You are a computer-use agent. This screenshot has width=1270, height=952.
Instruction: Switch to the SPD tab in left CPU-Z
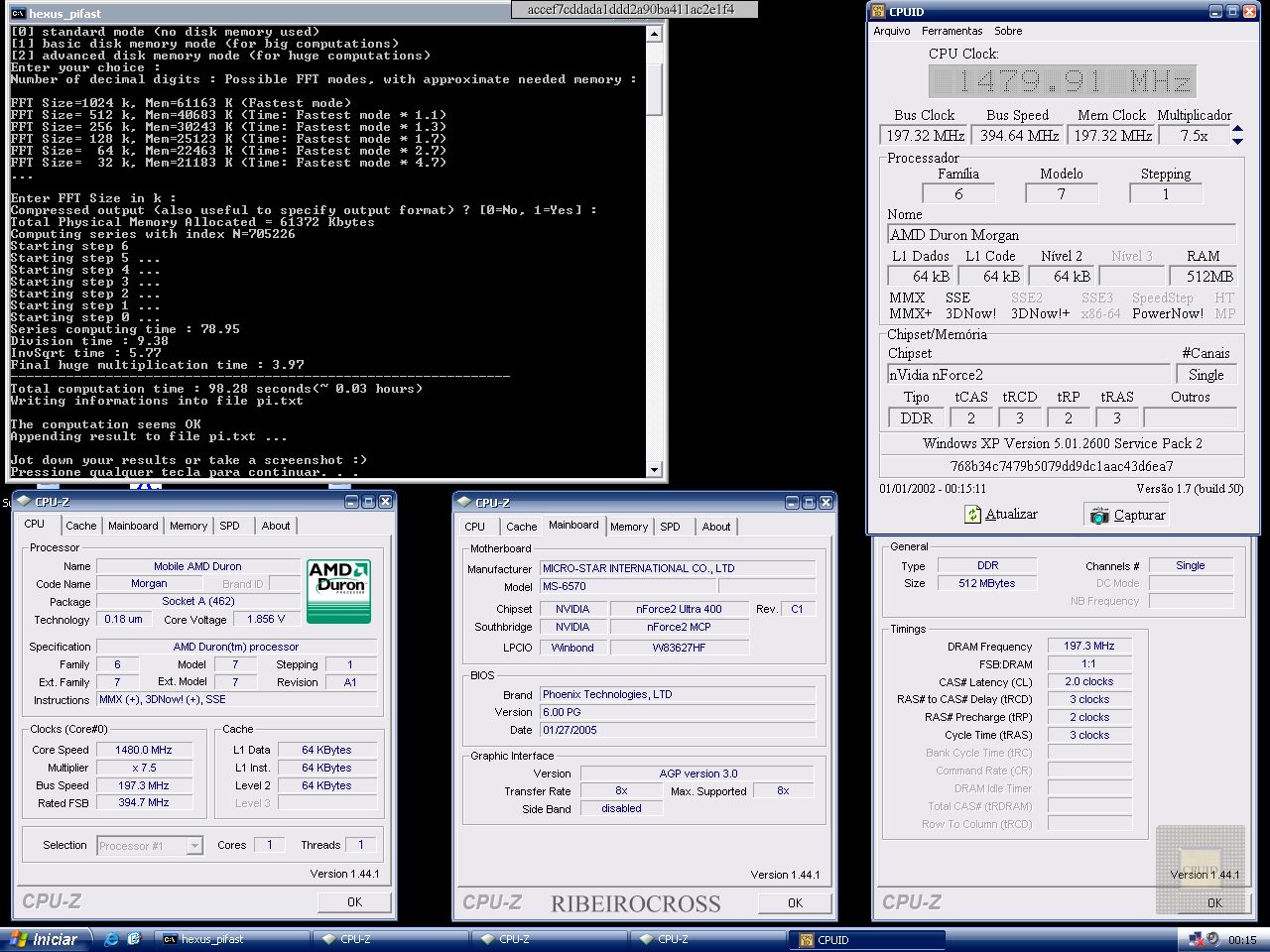click(x=229, y=527)
